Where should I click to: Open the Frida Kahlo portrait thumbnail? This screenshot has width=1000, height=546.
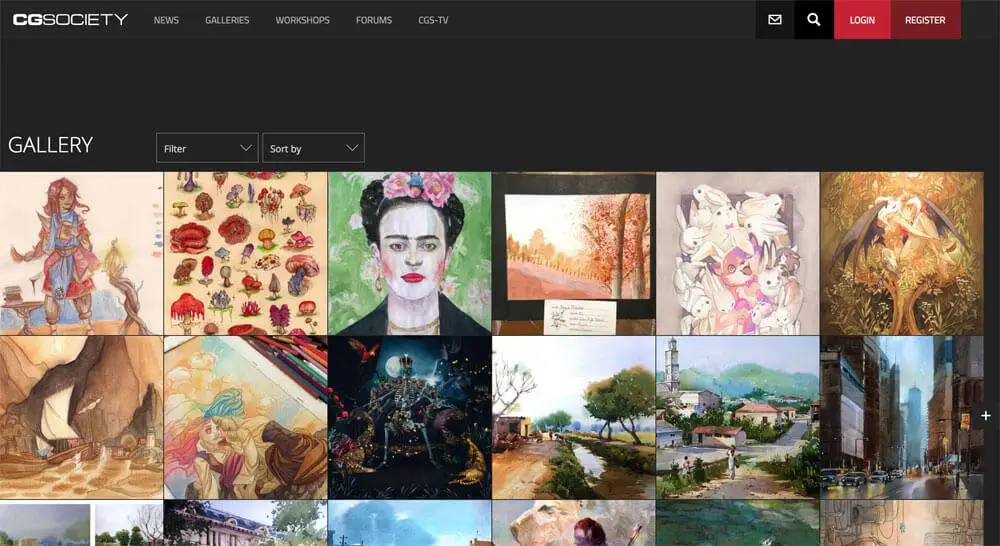point(409,253)
